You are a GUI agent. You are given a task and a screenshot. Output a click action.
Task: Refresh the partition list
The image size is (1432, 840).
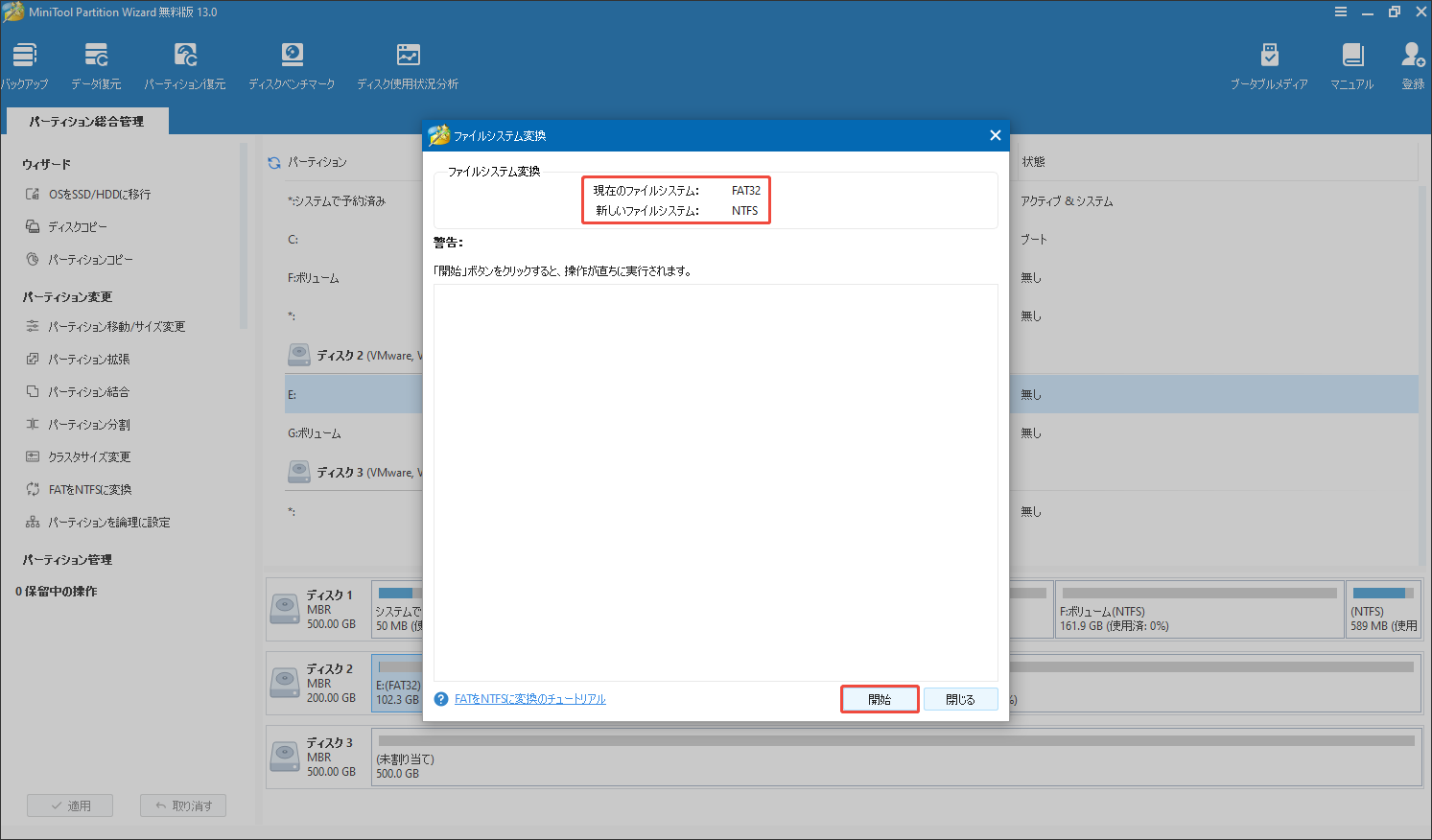point(273,162)
